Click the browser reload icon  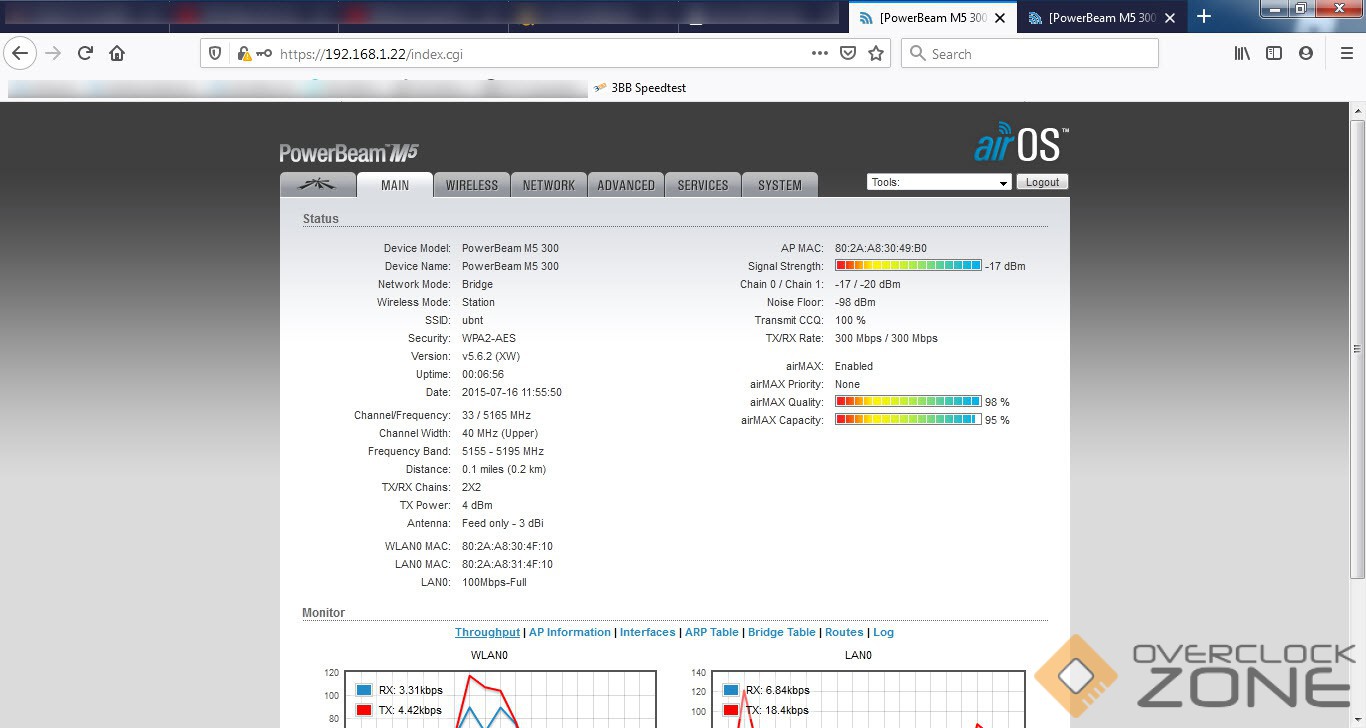coord(85,54)
